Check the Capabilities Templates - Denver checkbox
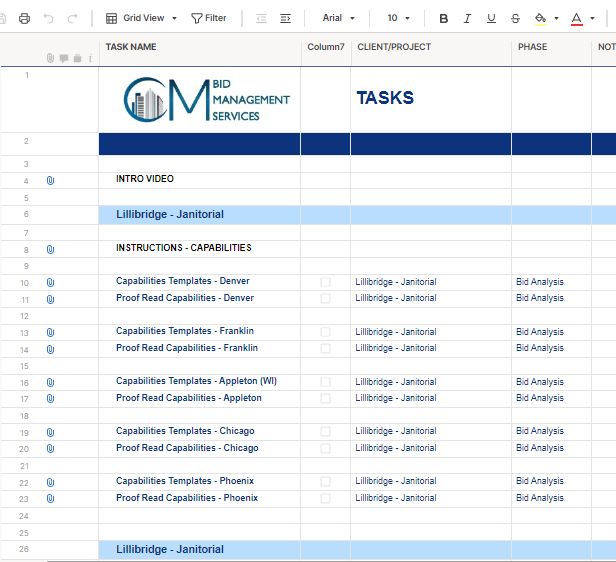 (x=325, y=282)
